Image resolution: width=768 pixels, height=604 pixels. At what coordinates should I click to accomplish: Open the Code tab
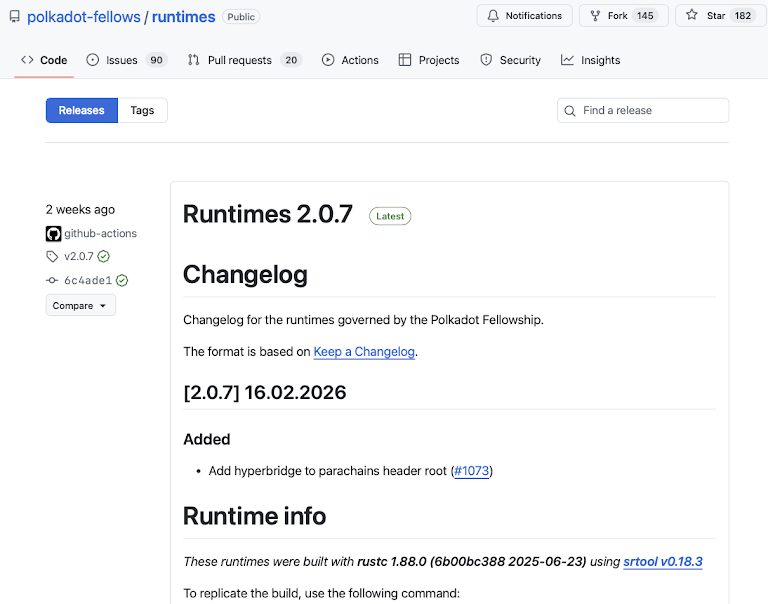click(44, 60)
